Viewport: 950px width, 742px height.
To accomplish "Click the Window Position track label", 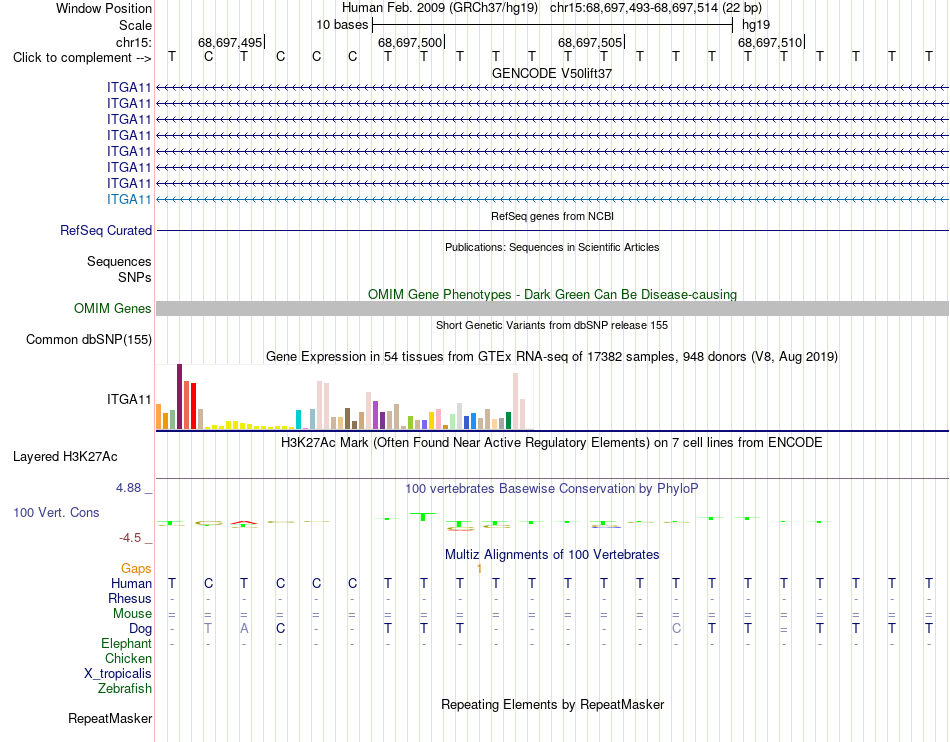I will tap(104, 8).
